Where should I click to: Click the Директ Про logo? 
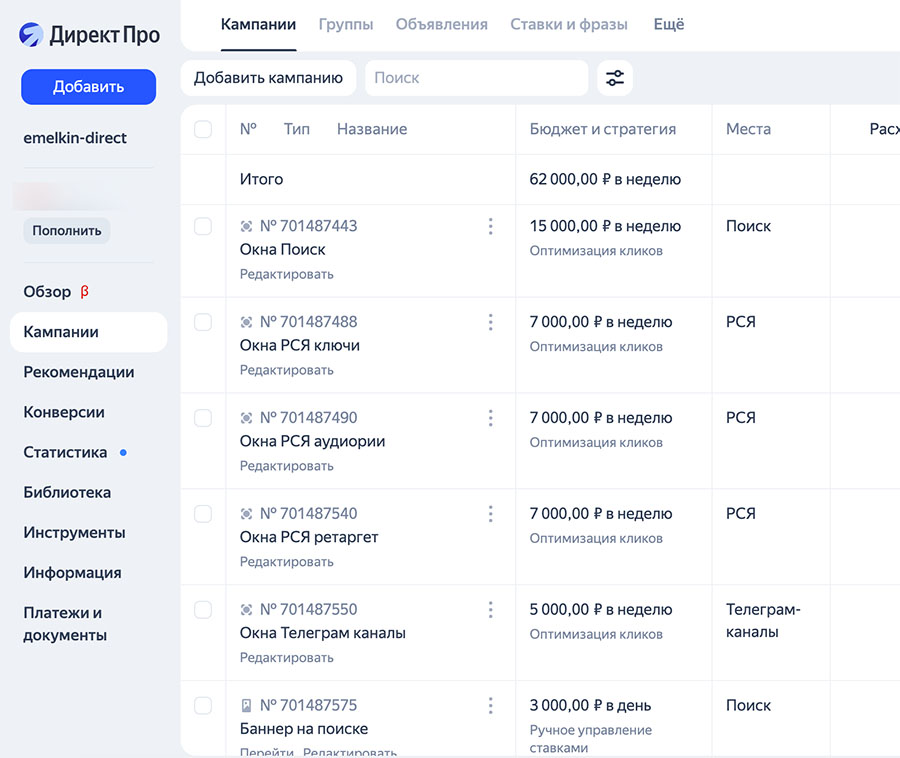pyautogui.click(x=89, y=34)
